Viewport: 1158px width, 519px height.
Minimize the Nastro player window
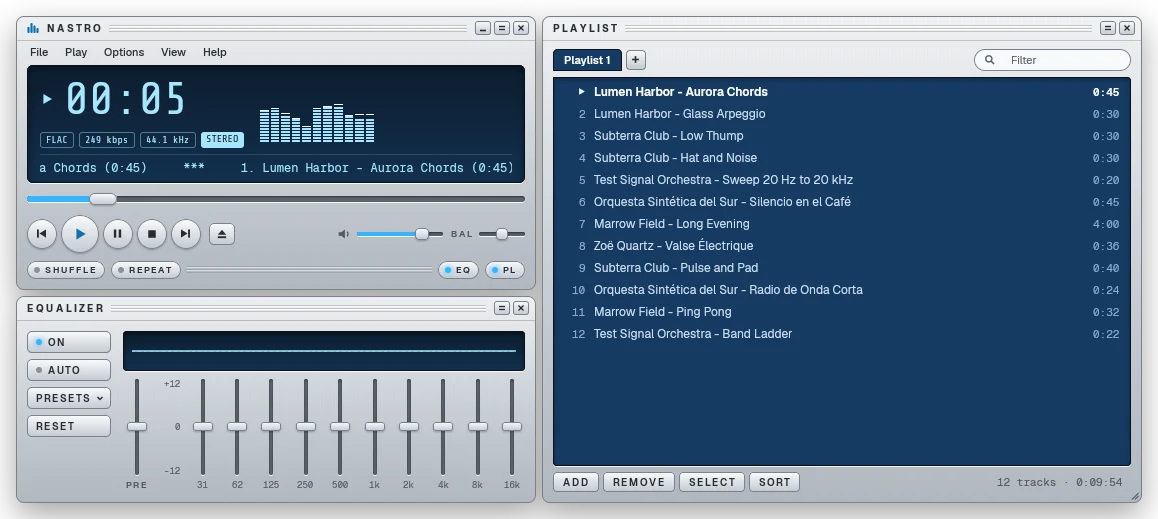[483, 28]
